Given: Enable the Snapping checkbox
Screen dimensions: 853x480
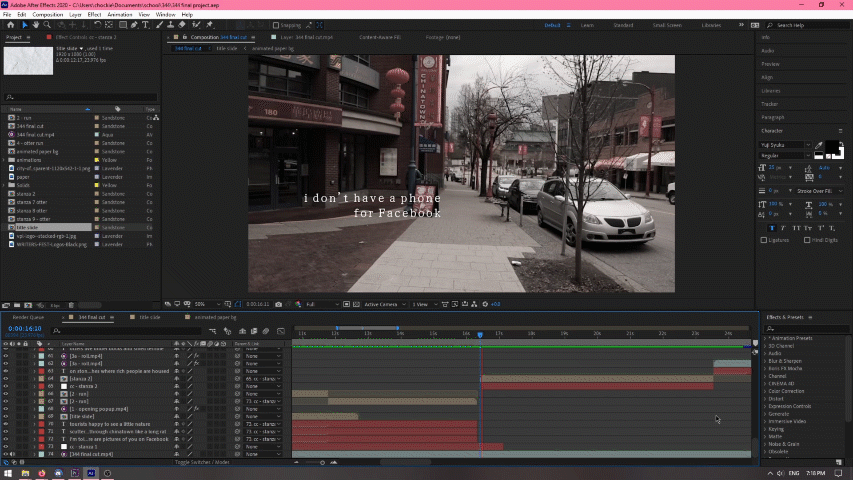Looking at the screenshot, I should [277, 25].
